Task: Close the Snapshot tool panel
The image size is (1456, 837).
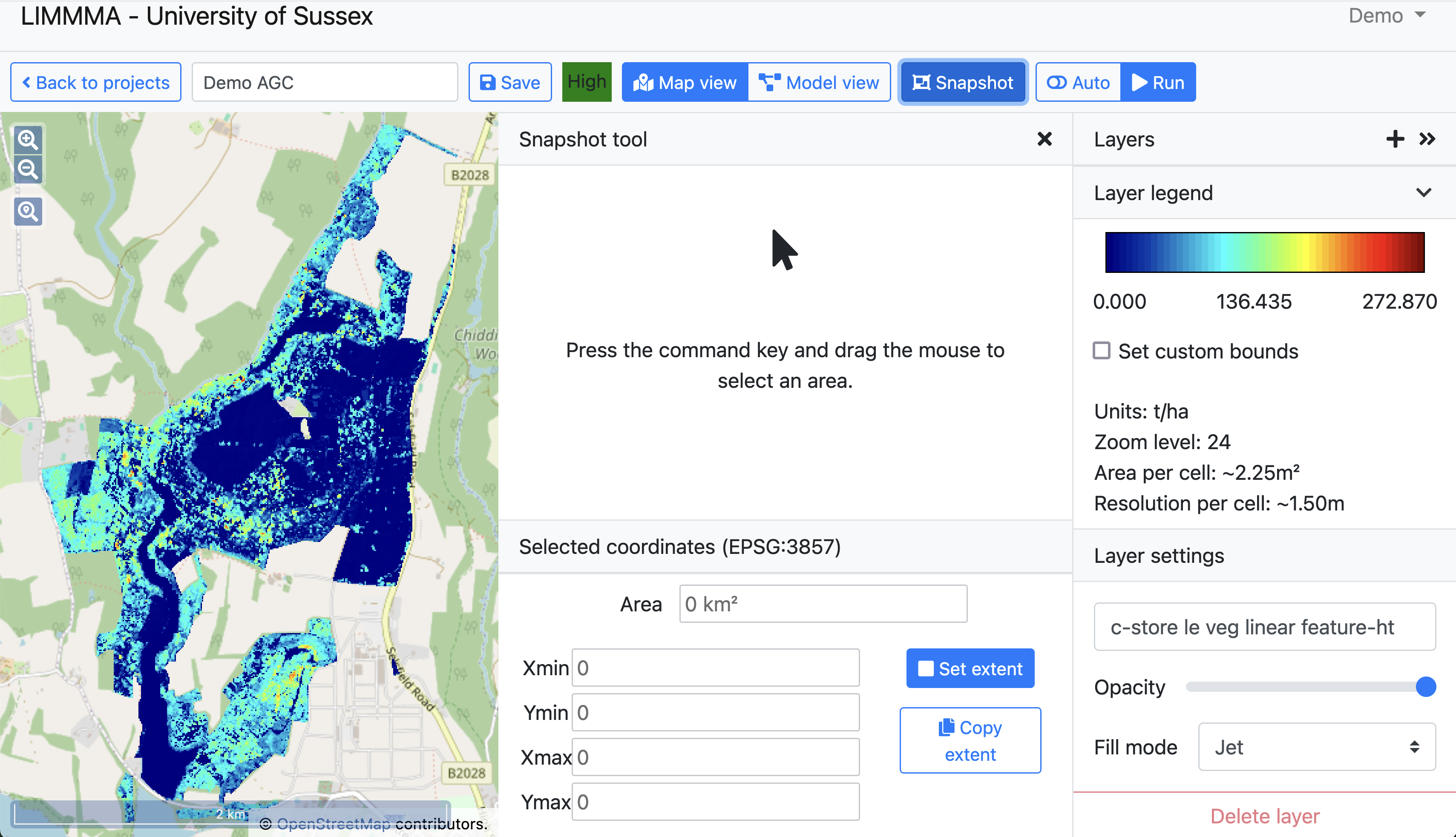Action: 1044,139
